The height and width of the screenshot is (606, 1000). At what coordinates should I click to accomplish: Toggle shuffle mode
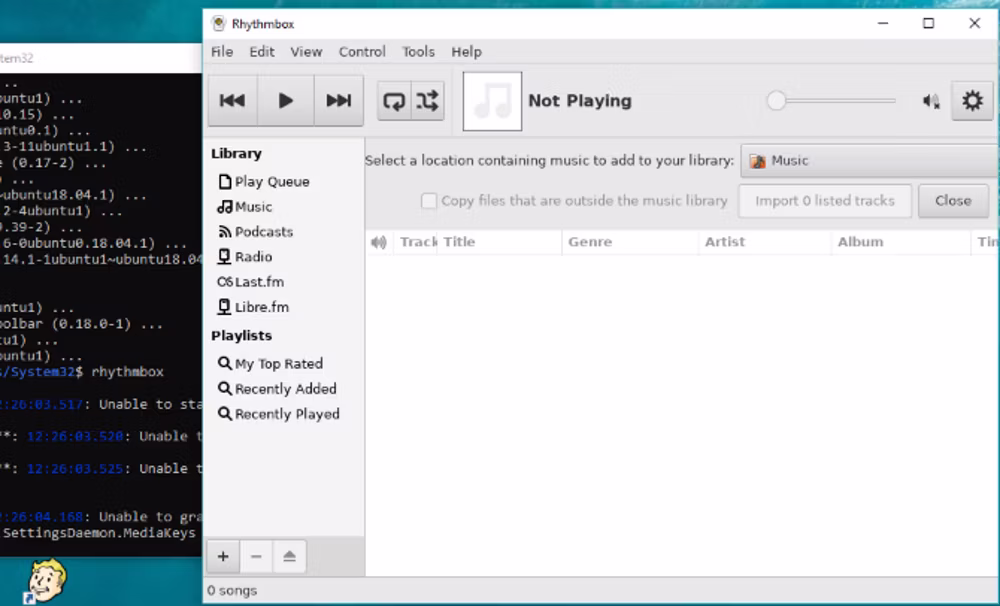(427, 100)
